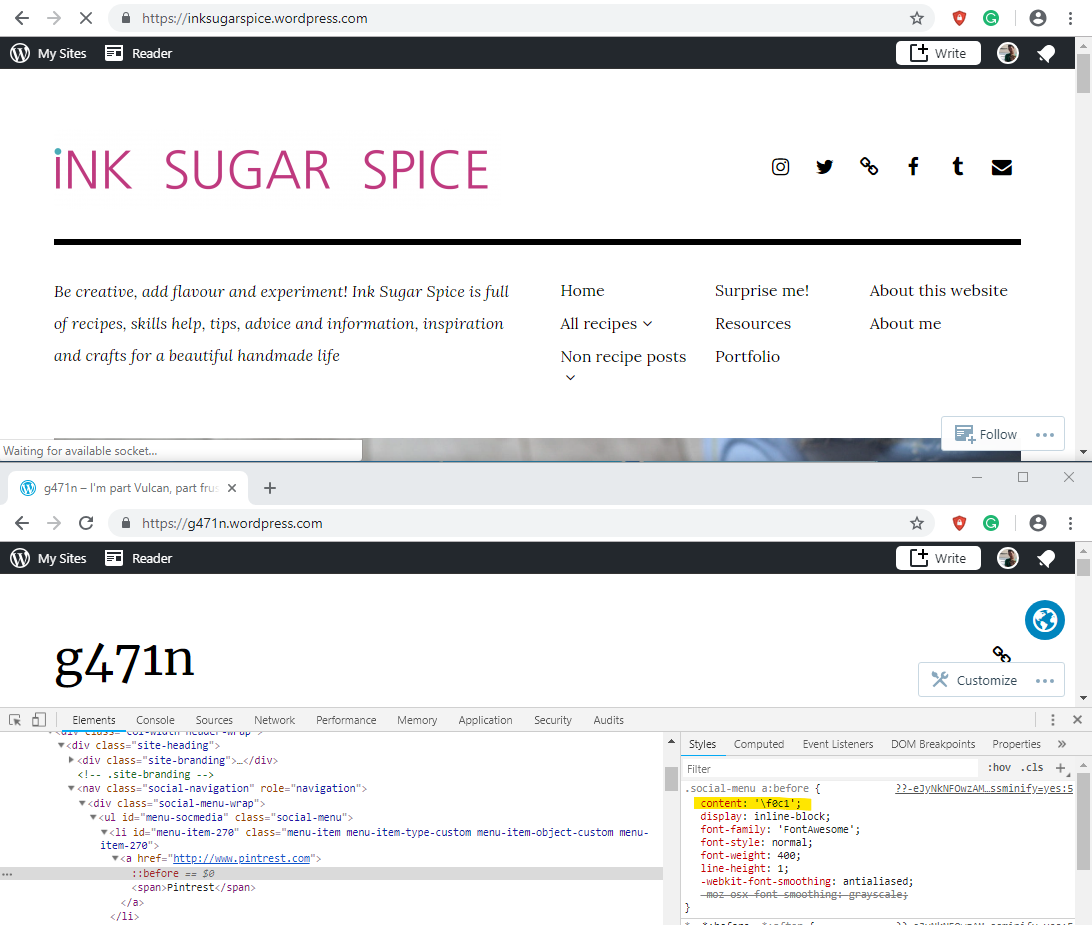
Task: Collapse the social-menu-wrap div node
Action: (82, 803)
